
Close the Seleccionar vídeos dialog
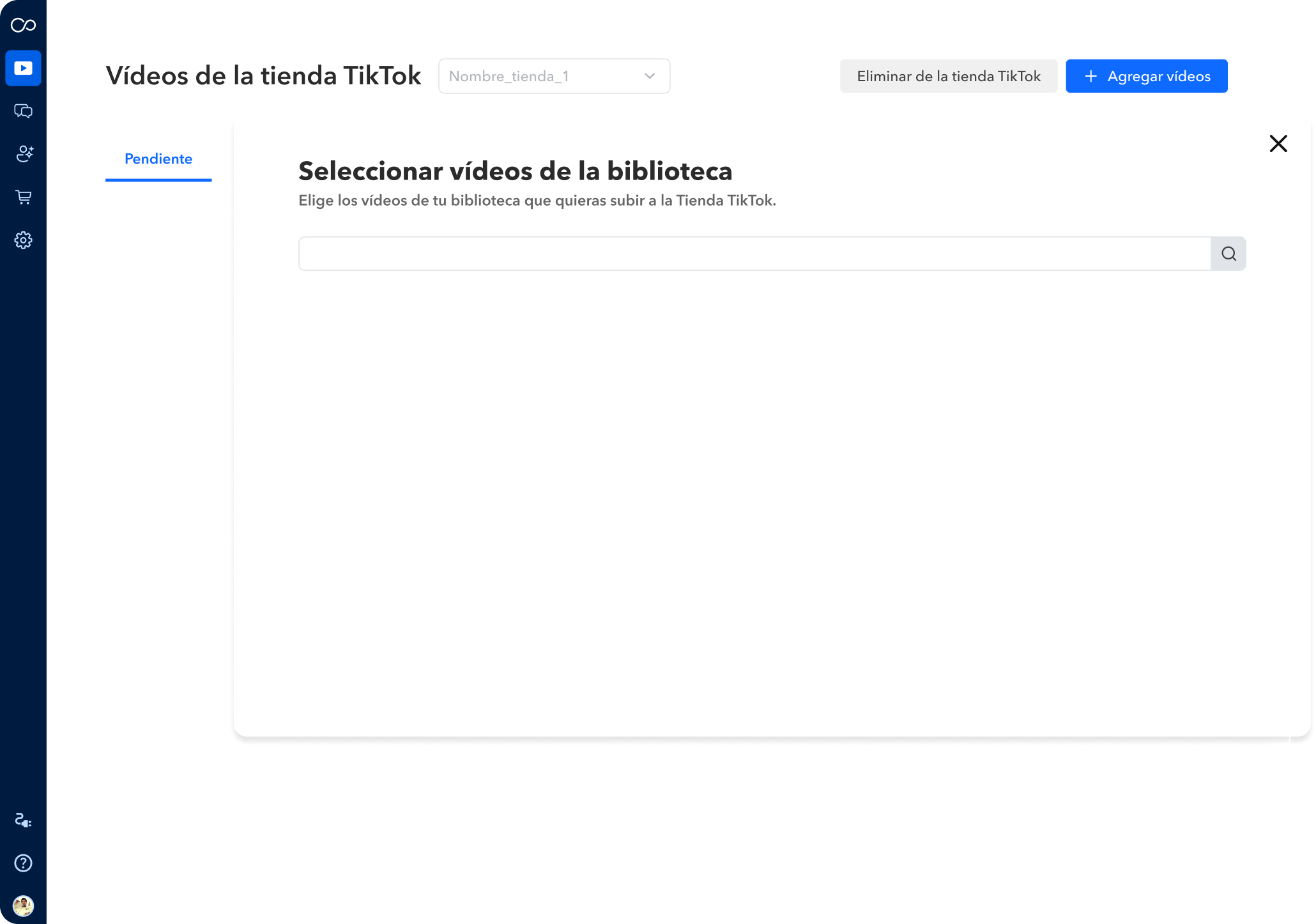point(1278,143)
